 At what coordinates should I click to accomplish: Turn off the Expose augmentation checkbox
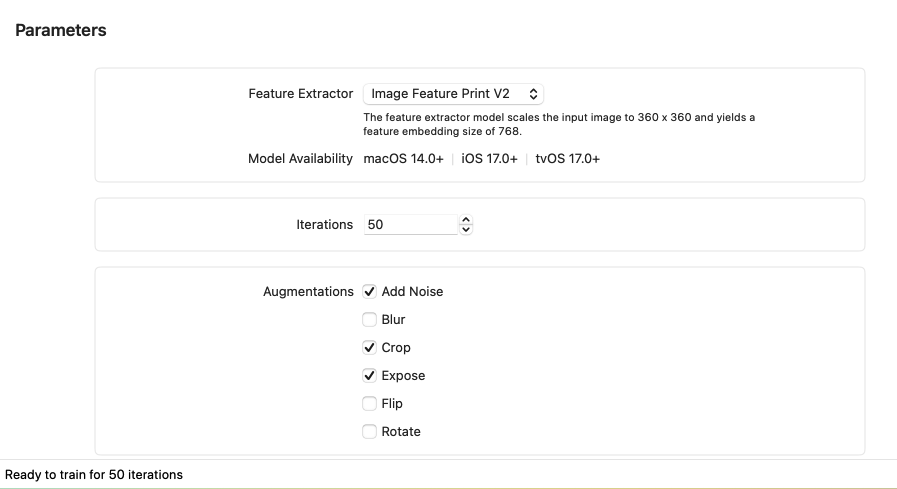(x=370, y=376)
